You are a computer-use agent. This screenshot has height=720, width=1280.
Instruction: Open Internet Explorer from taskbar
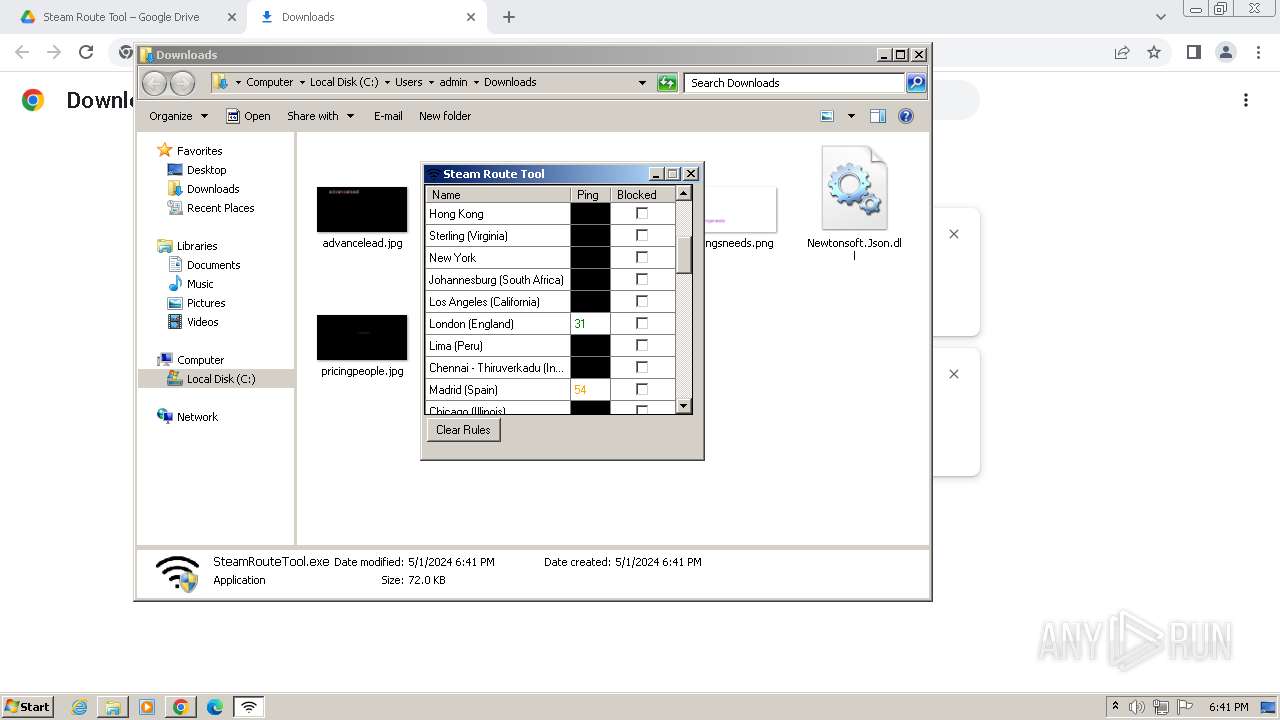(x=80, y=707)
